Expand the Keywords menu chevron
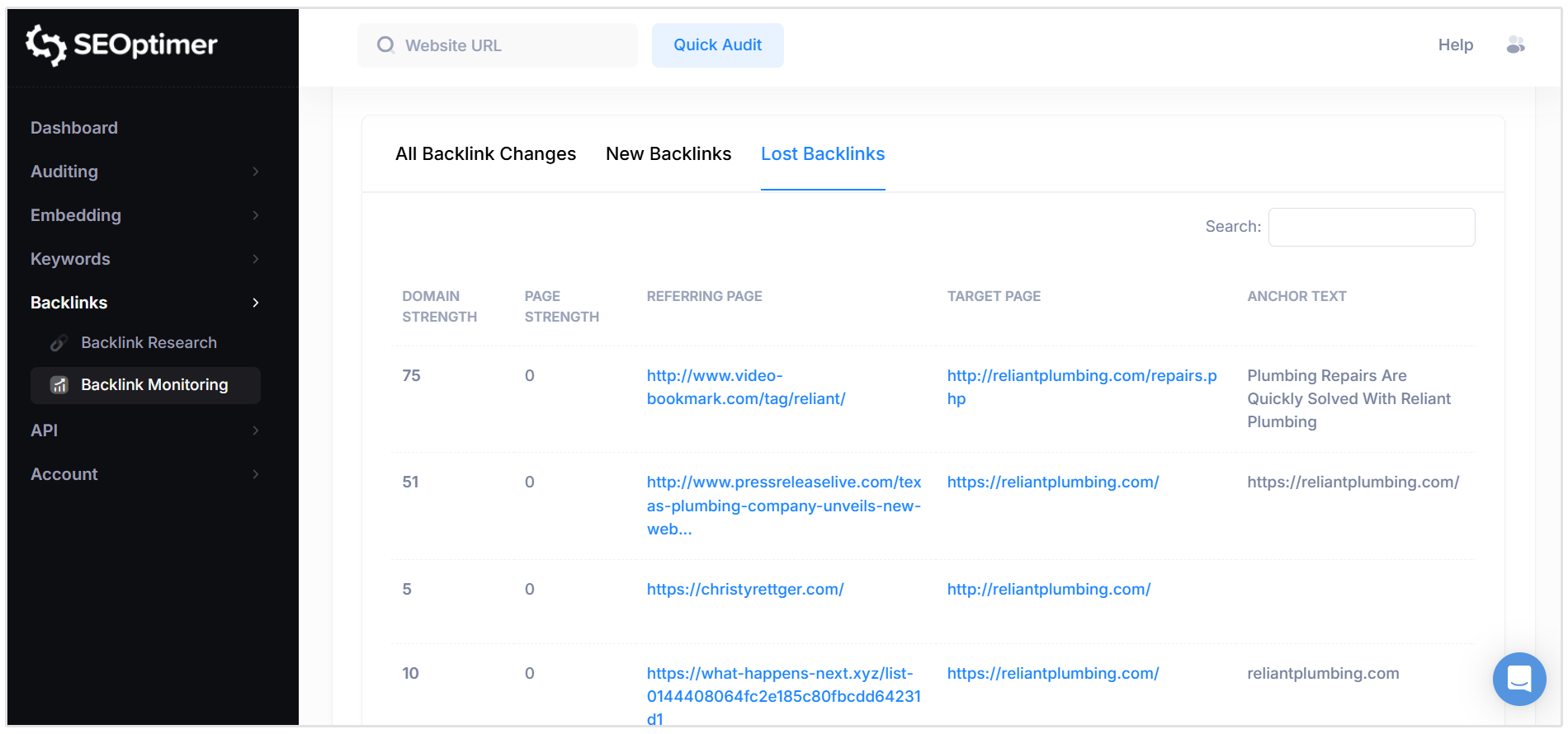Viewport: 1568px width, 734px height. tap(256, 259)
